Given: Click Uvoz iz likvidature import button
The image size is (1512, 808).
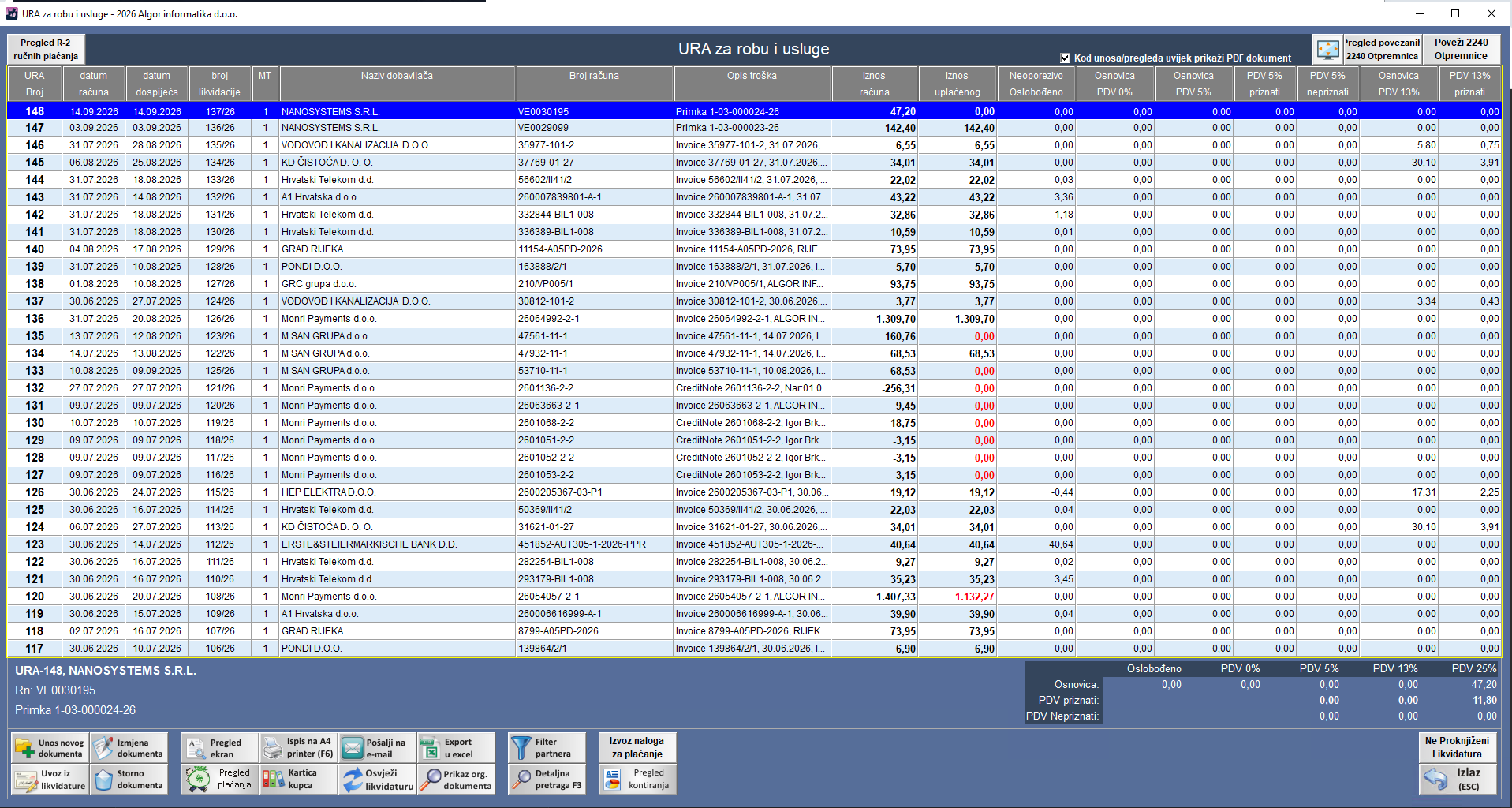Looking at the screenshot, I should click(x=50, y=779).
